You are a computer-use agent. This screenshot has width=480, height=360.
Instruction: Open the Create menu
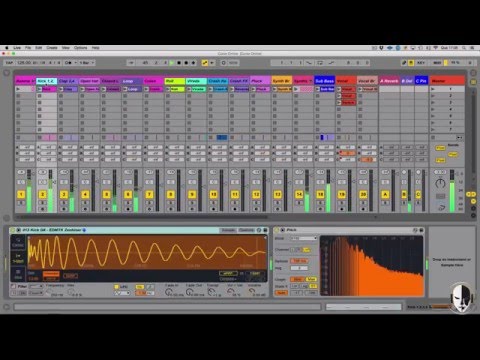click(52, 48)
